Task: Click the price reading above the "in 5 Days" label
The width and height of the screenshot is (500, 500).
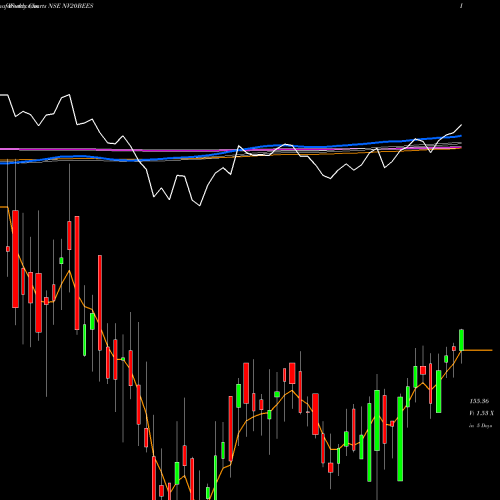Action: tap(479, 401)
